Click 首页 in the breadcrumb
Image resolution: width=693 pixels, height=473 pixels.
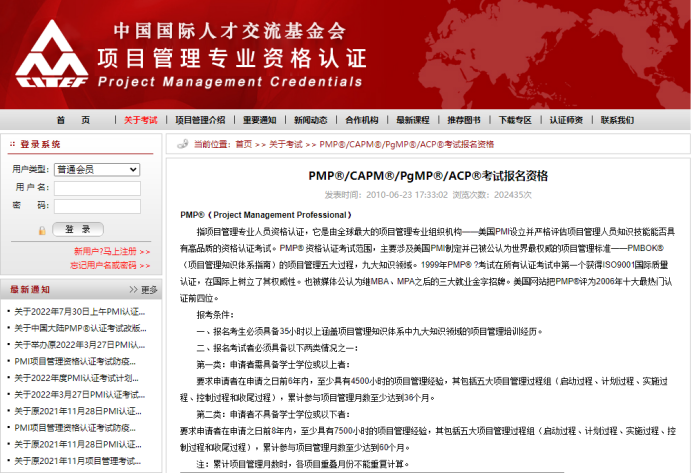tap(244, 144)
